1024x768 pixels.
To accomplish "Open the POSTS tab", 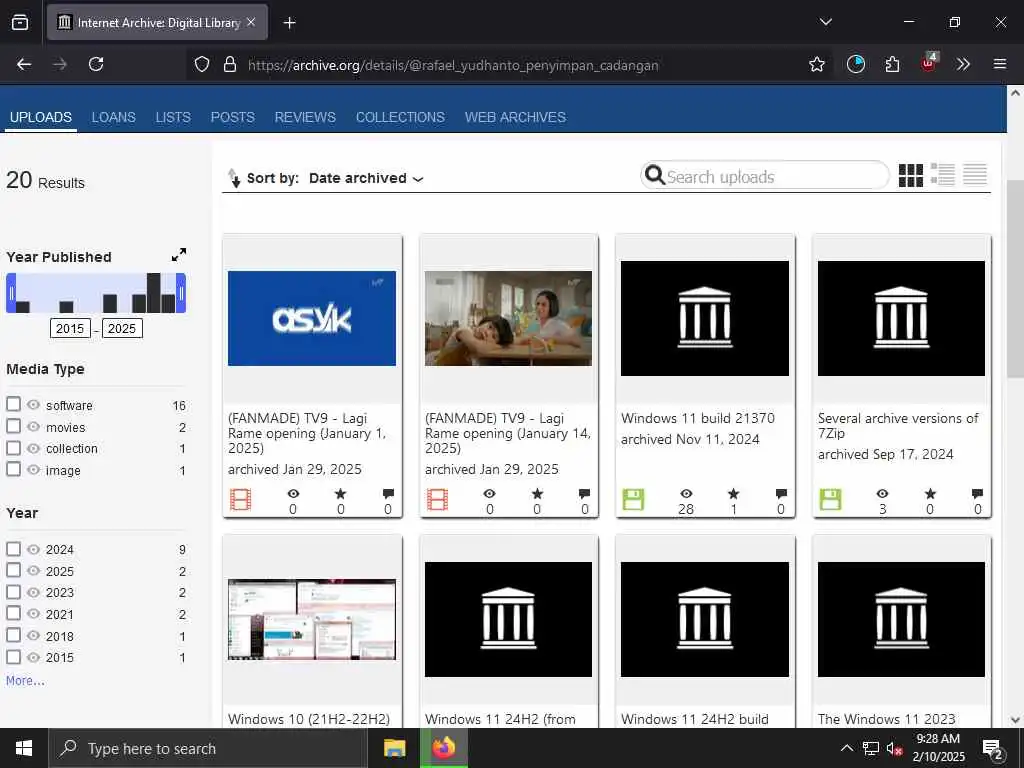I will point(232,117).
